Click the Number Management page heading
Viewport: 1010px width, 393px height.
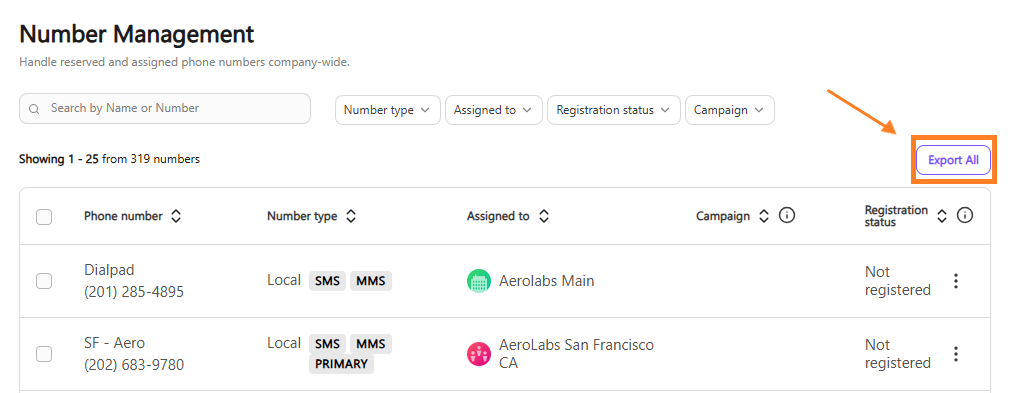point(137,34)
